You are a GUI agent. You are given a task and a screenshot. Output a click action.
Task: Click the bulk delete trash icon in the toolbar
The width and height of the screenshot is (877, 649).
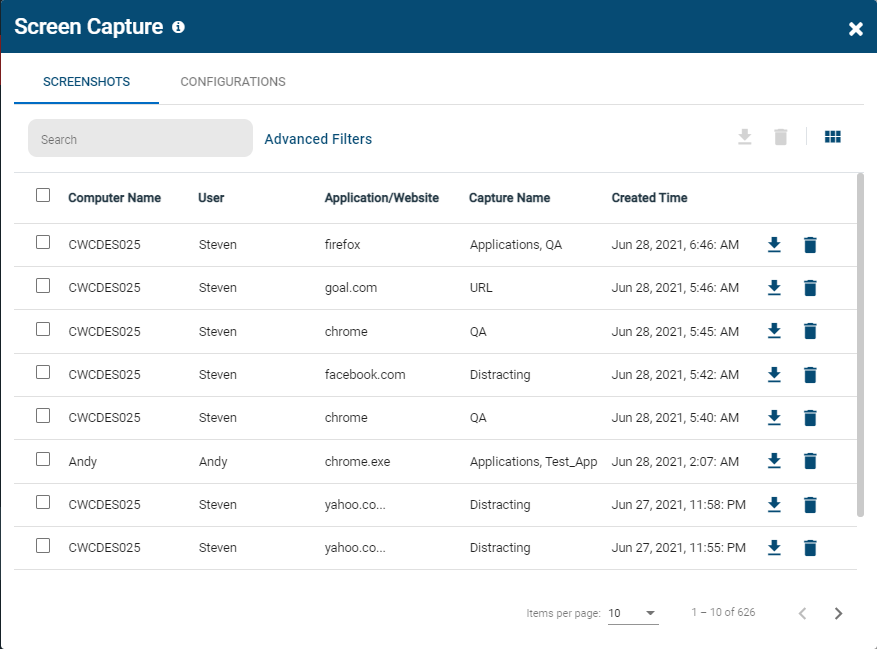pyautogui.click(x=781, y=137)
